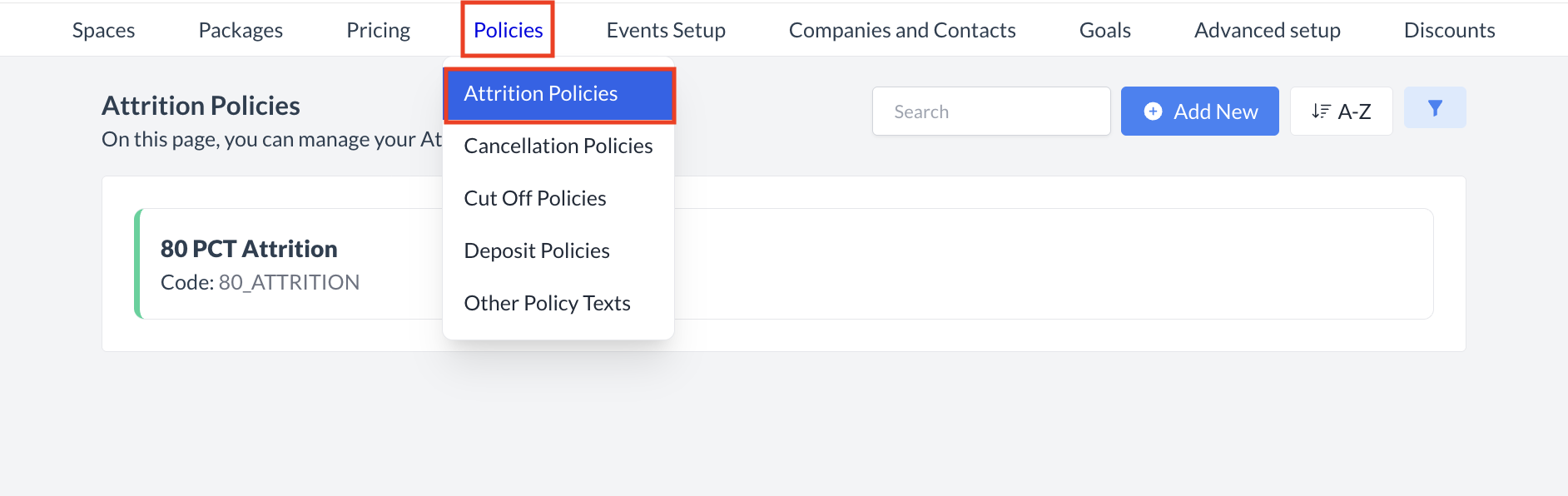Viewport: 1568px width, 496px height.
Task: Select Deposit Policies in the list
Action: (537, 250)
